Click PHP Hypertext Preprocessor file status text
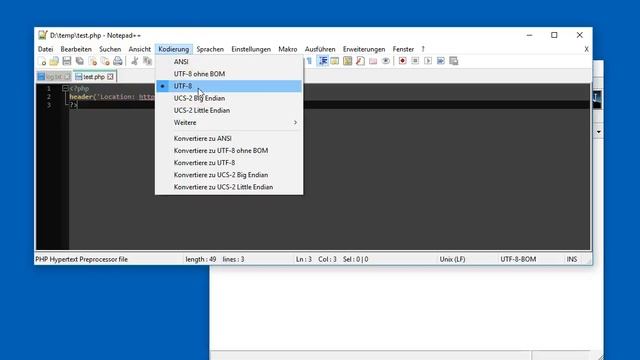Viewport: 640px width, 360px height. click(82, 259)
